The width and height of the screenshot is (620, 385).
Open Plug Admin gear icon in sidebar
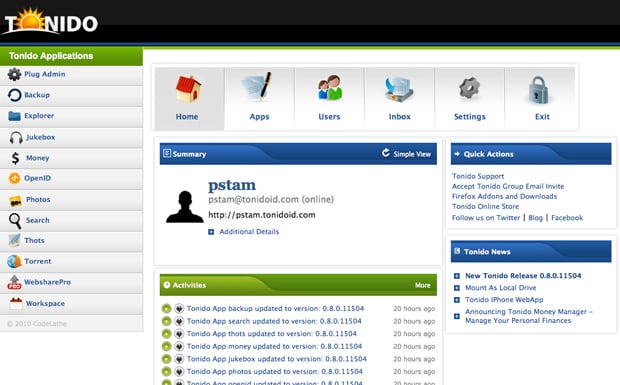(x=14, y=74)
